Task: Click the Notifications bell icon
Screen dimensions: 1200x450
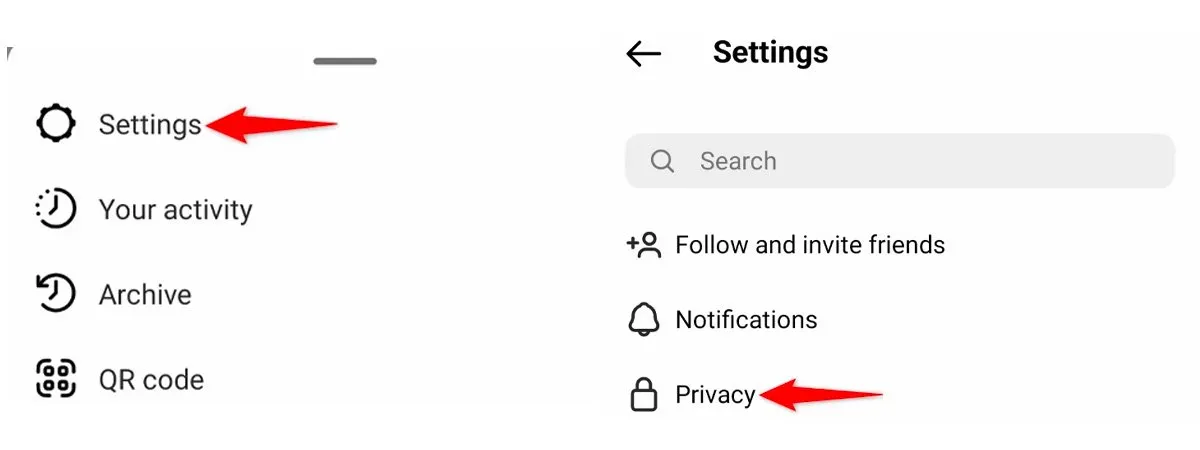Action: (x=644, y=320)
